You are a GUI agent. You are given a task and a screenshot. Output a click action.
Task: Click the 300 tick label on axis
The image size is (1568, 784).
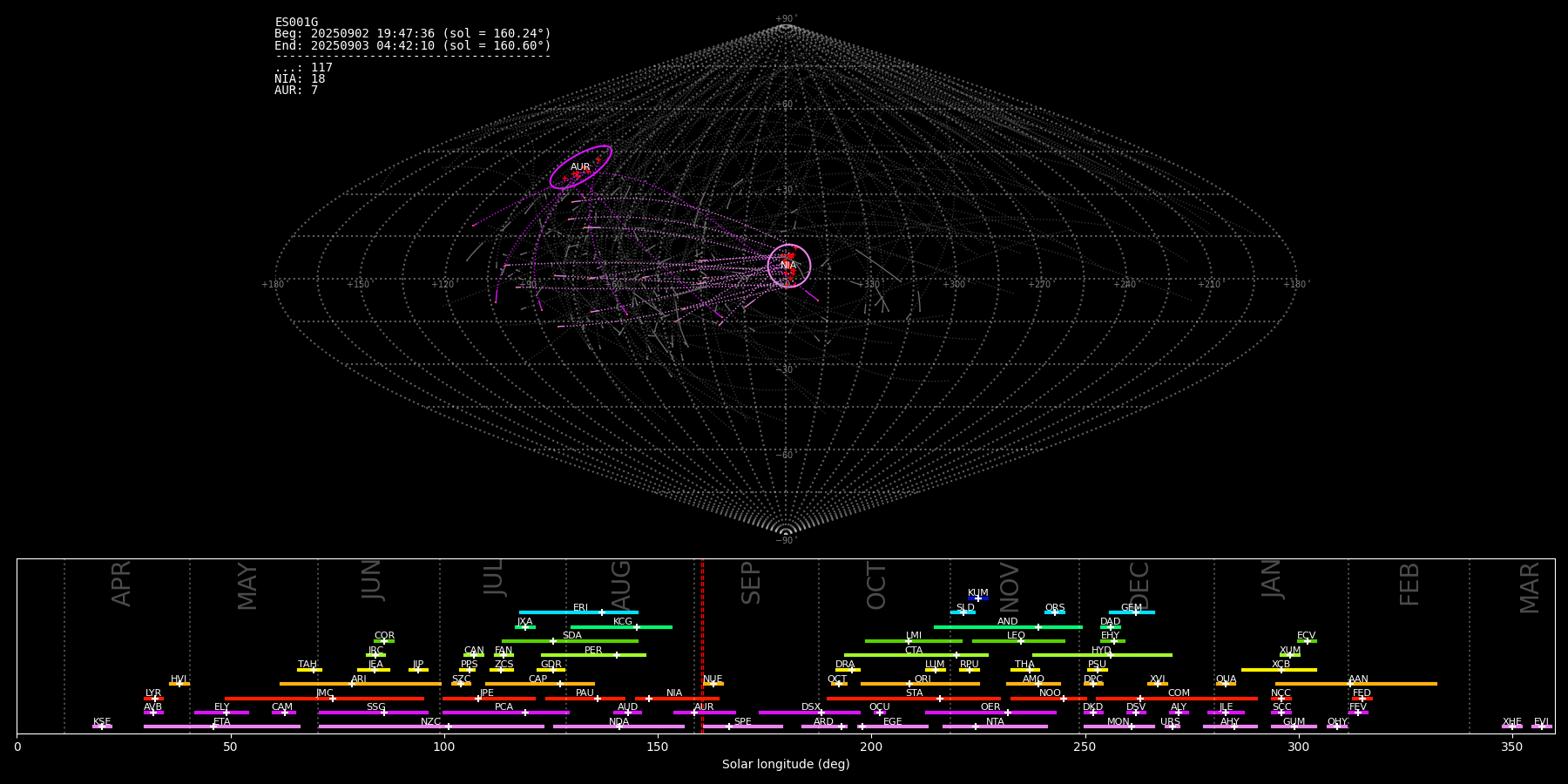pyautogui.click(x=1298, y=747)
